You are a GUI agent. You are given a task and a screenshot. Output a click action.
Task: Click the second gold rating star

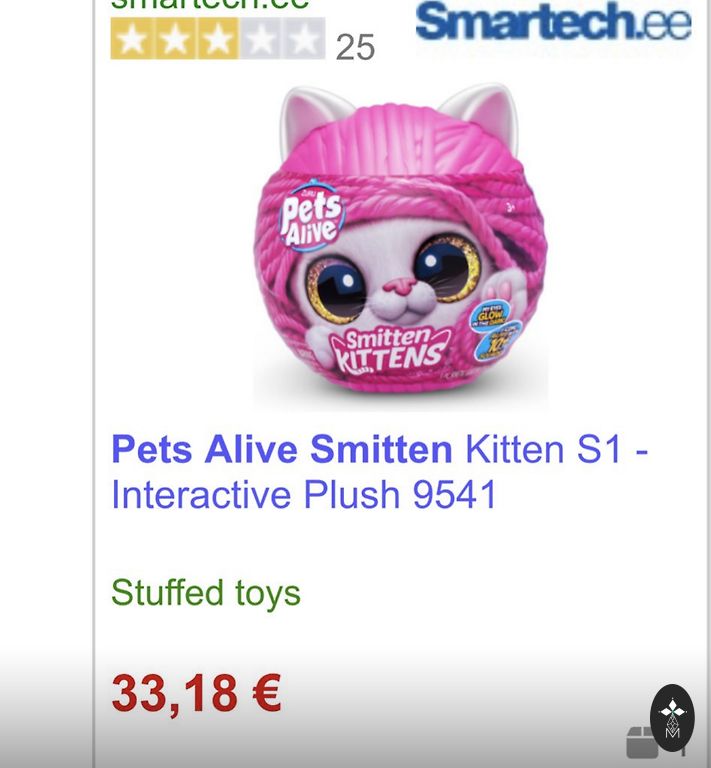click(x=174, y=40)
